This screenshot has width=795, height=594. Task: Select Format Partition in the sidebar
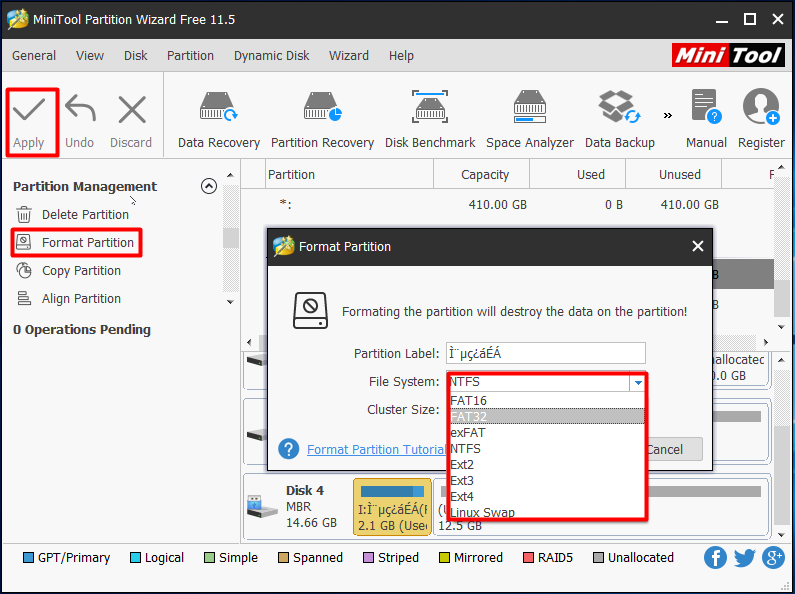76,243
